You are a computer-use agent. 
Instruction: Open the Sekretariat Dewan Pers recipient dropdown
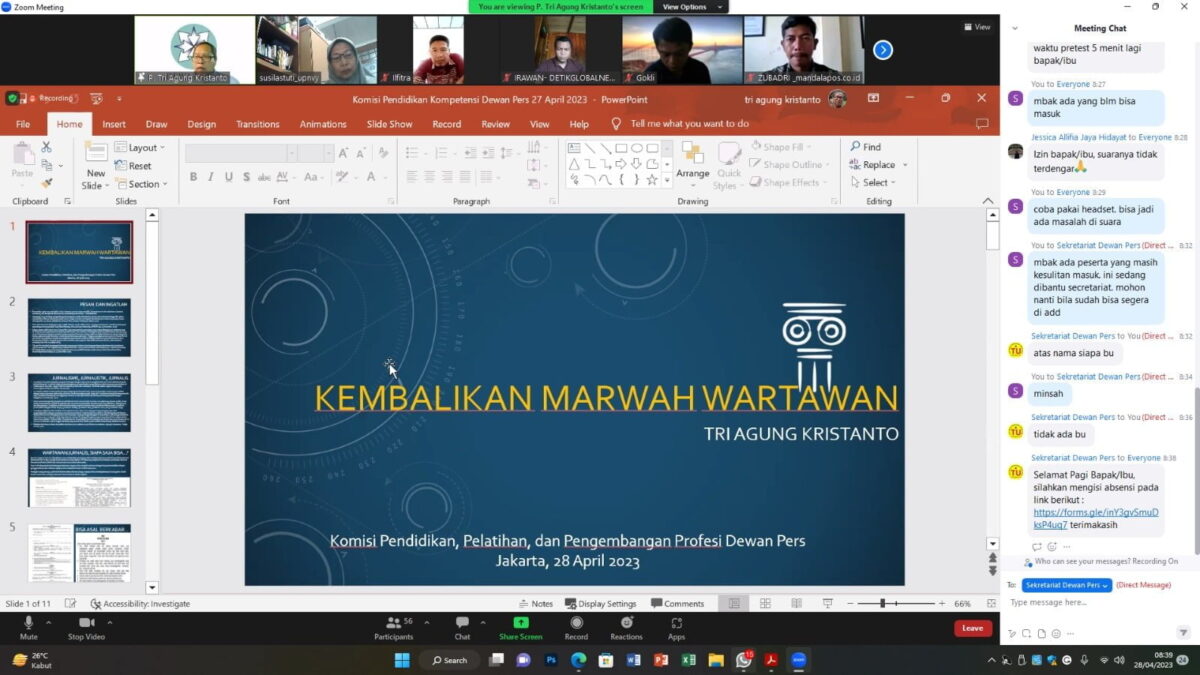[1066, 585]
